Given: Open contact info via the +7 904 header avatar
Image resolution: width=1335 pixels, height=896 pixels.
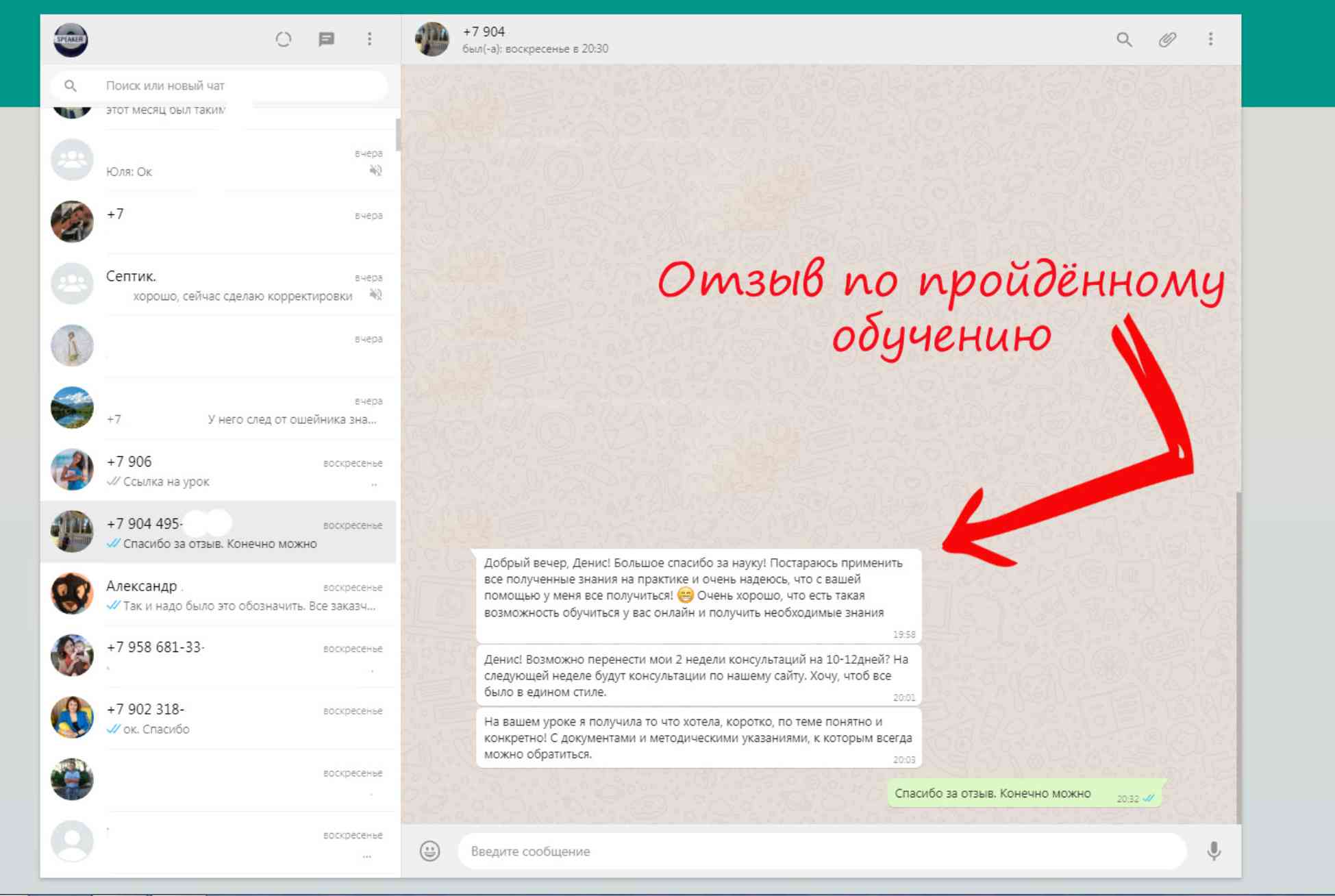Looking at the screenshot, I should pyautogui.click(x=432, y=39).
